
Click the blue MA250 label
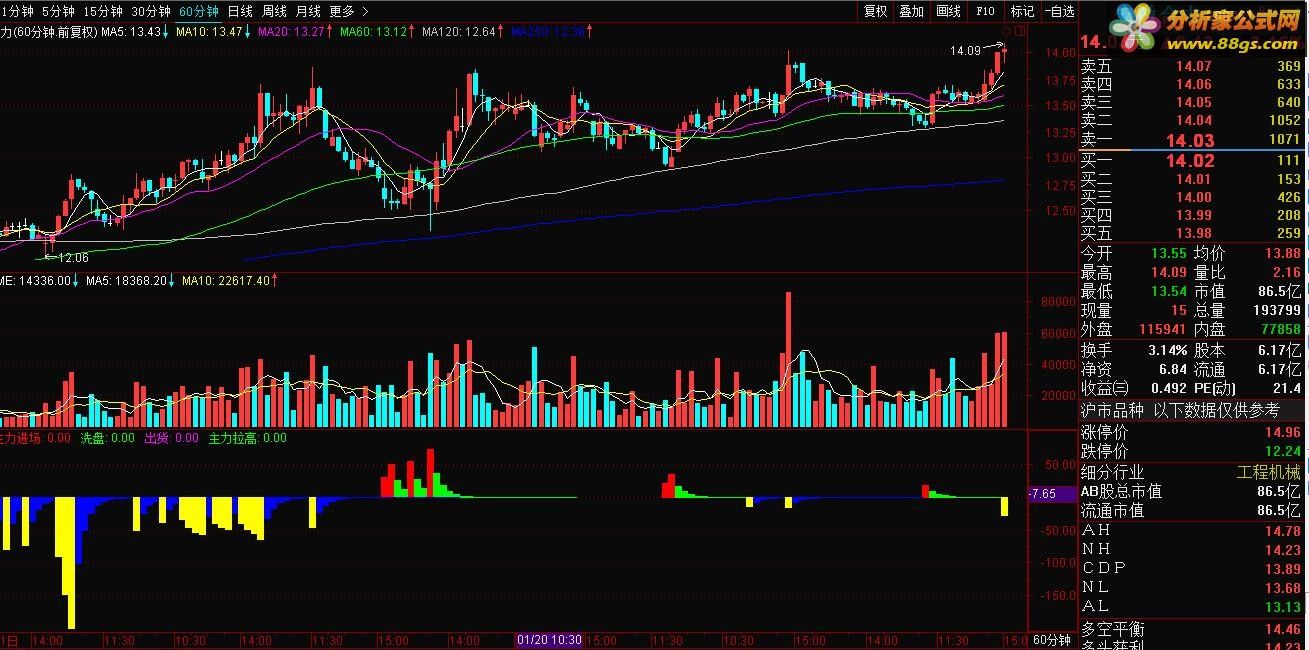pyautogui.click(x=551, y=31)
